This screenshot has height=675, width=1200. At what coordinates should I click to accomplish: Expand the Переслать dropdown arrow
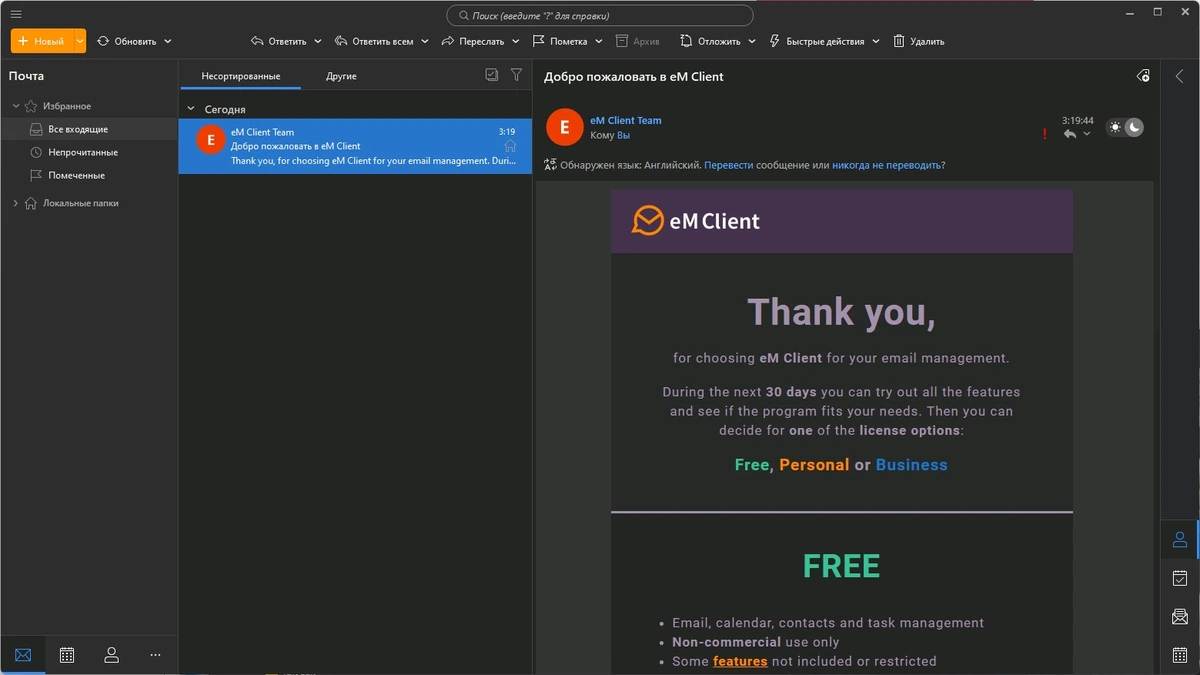[516, 41]
